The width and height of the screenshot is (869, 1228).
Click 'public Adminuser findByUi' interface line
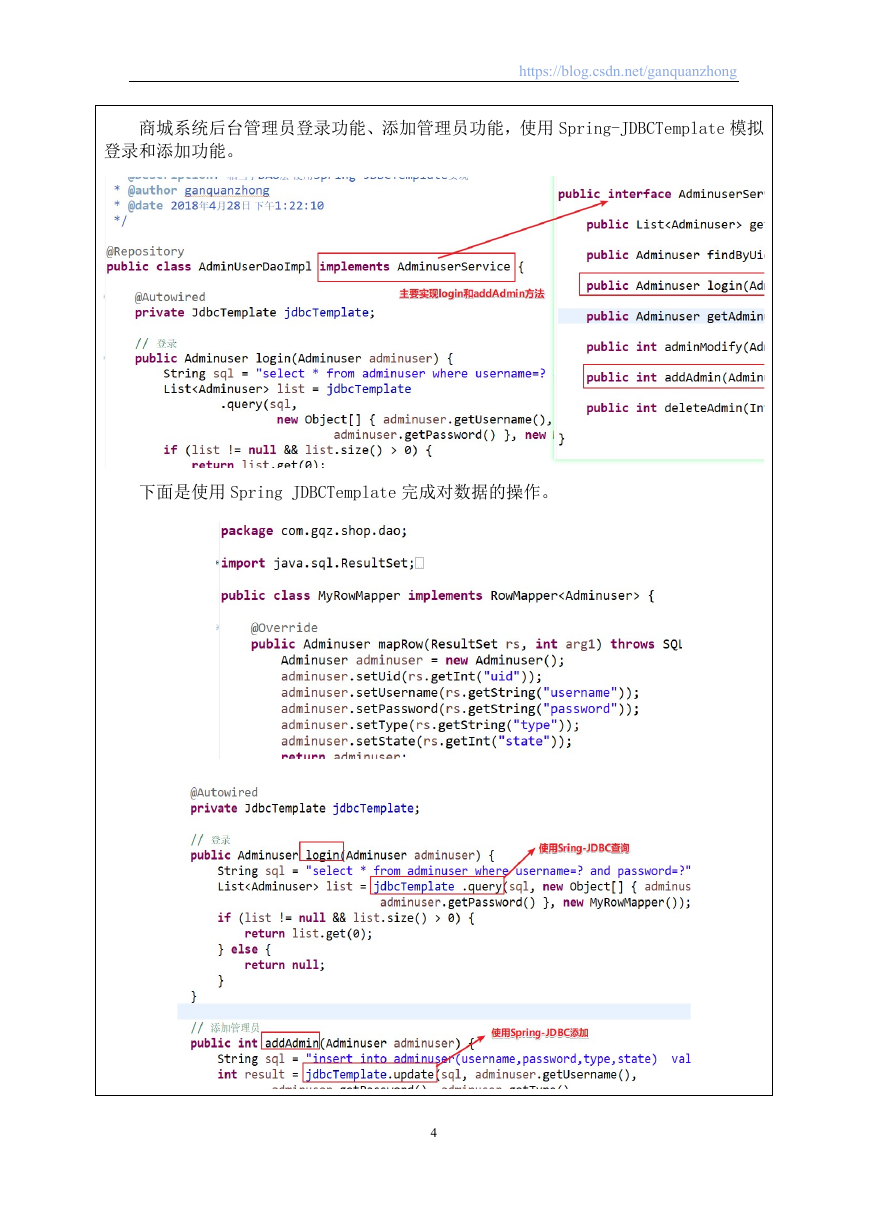tap(675, 255)
